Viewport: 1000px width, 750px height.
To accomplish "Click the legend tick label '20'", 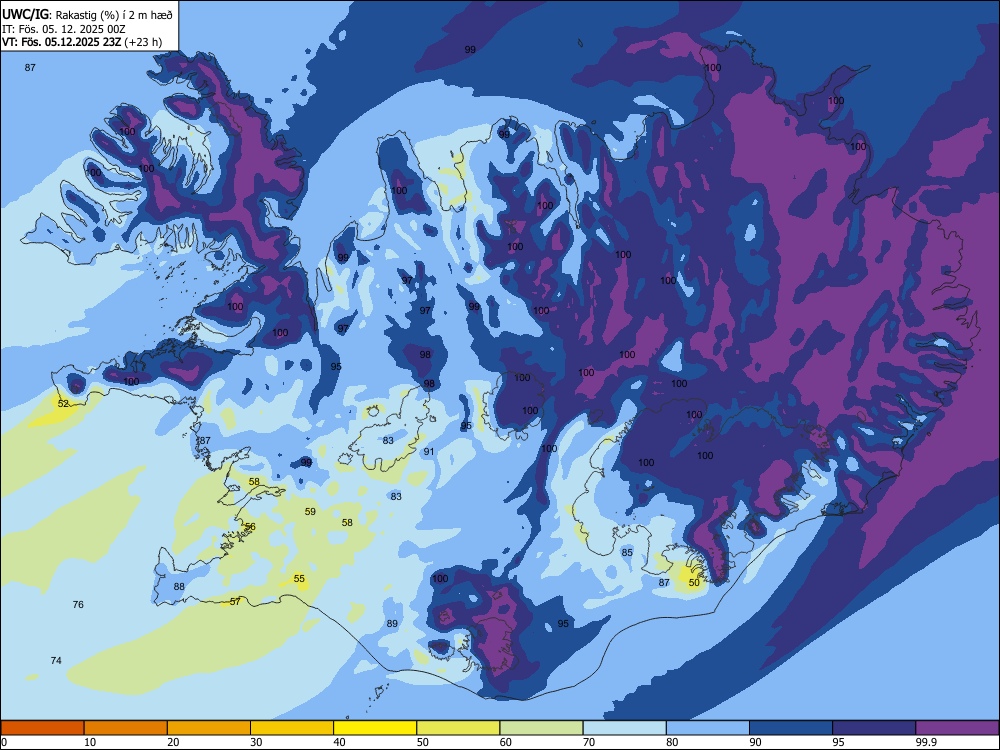I will click(x=173, y=742).
